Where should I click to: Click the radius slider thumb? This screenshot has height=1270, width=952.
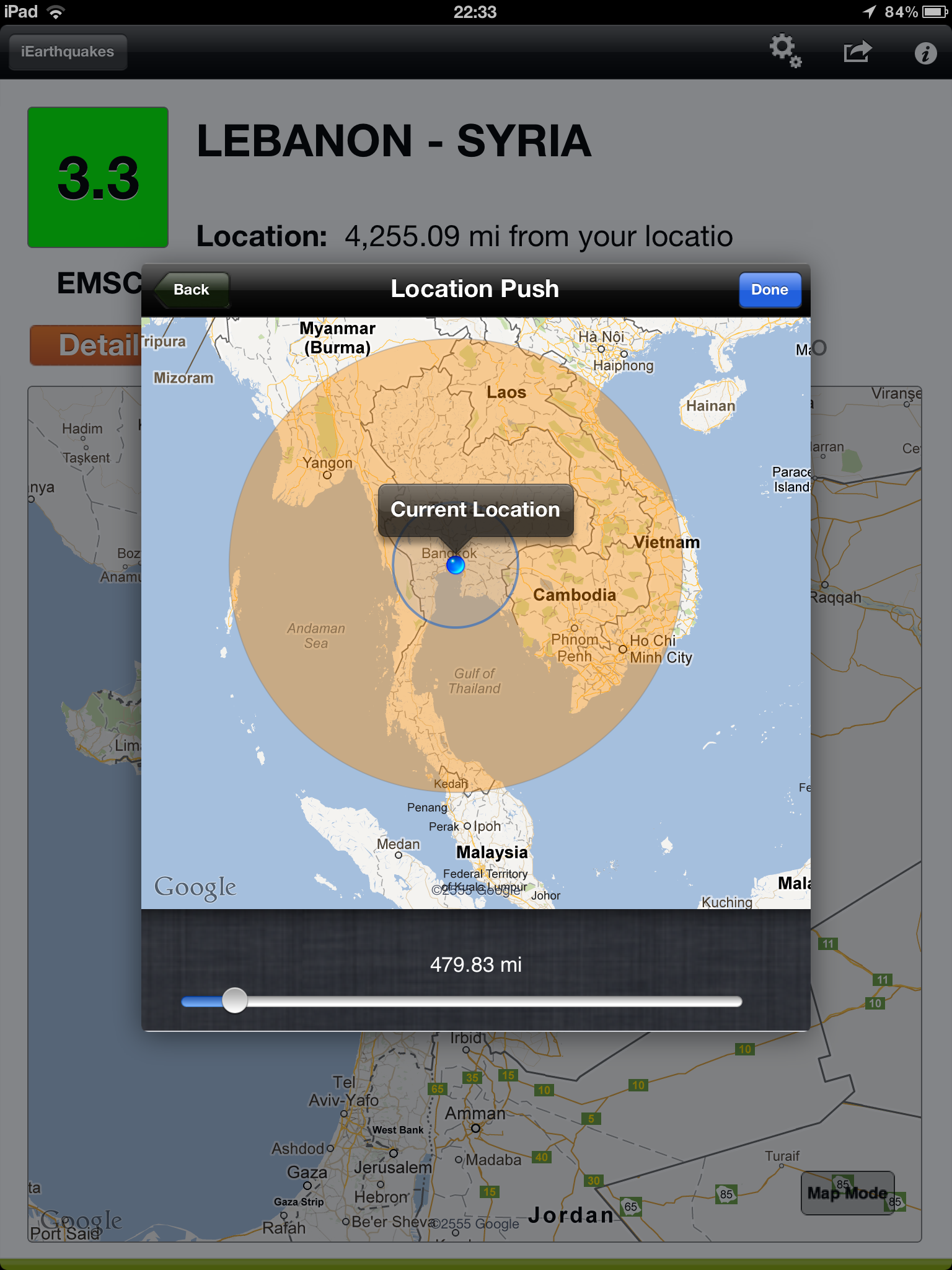235,1000
